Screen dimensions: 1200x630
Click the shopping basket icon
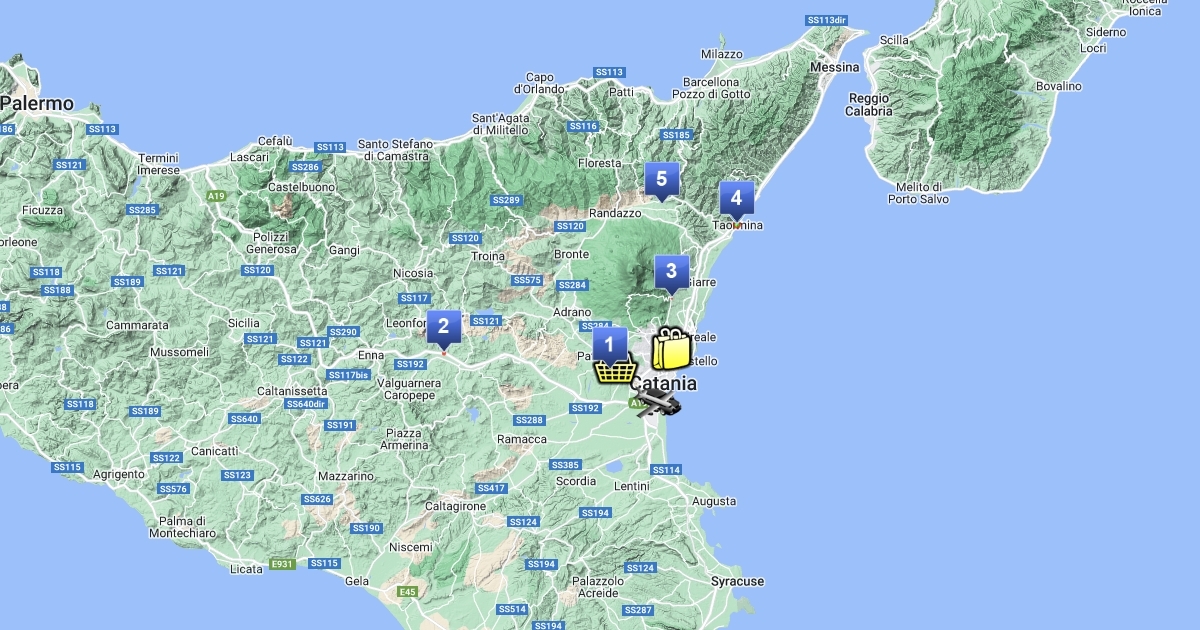[615, 370]
